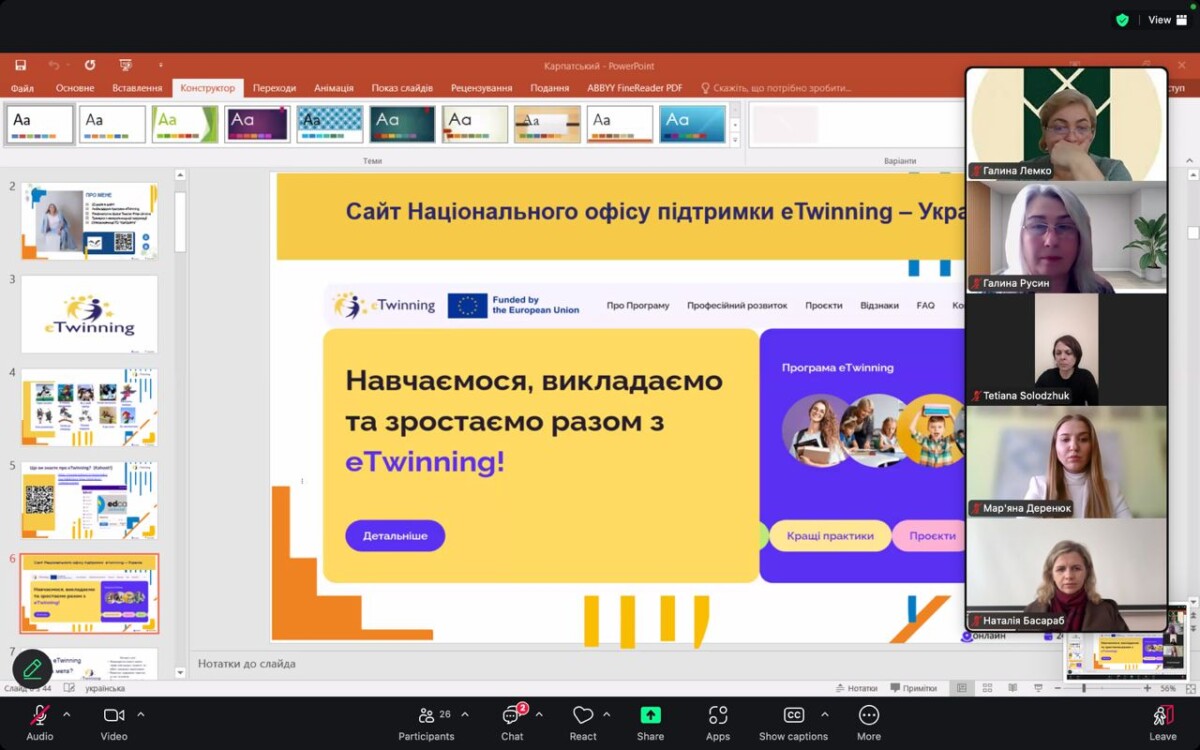1200x750 pixels.
Task: Expand caption options arrow beside Show captions
Action: click(825, 715)
